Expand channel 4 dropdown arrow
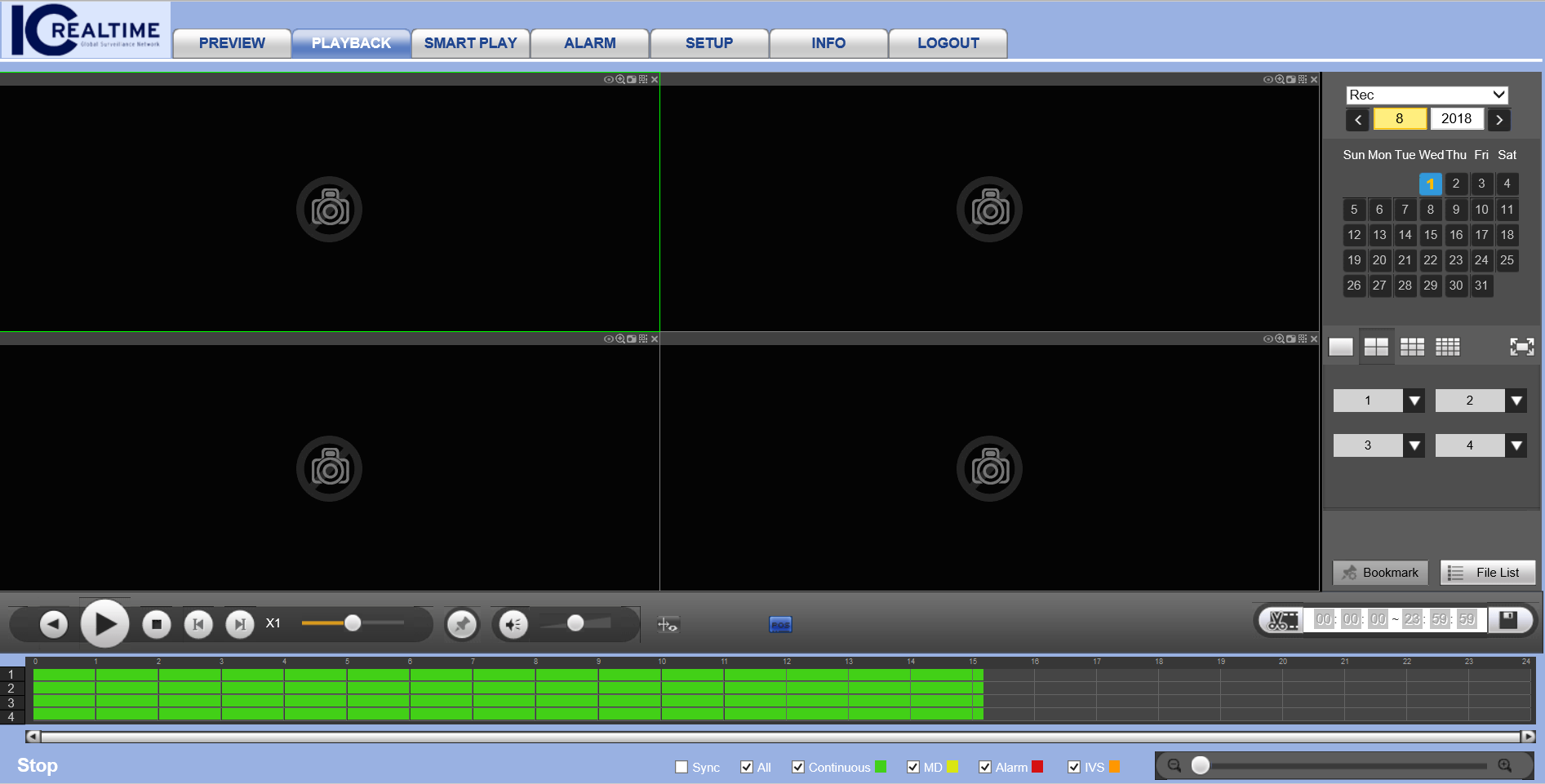 point(1516,445)
